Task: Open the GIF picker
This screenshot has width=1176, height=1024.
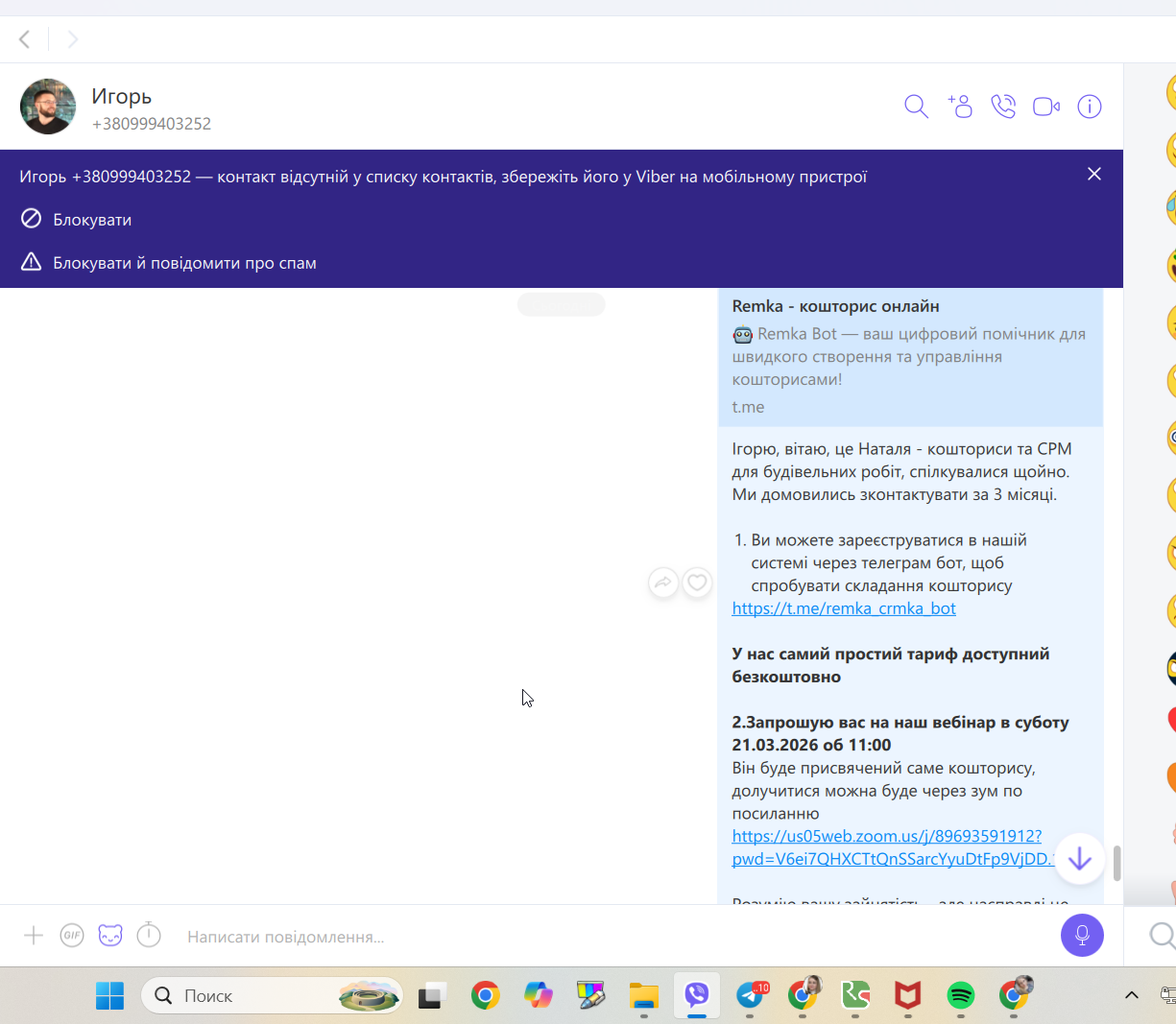Action: (x=72, y=936)
